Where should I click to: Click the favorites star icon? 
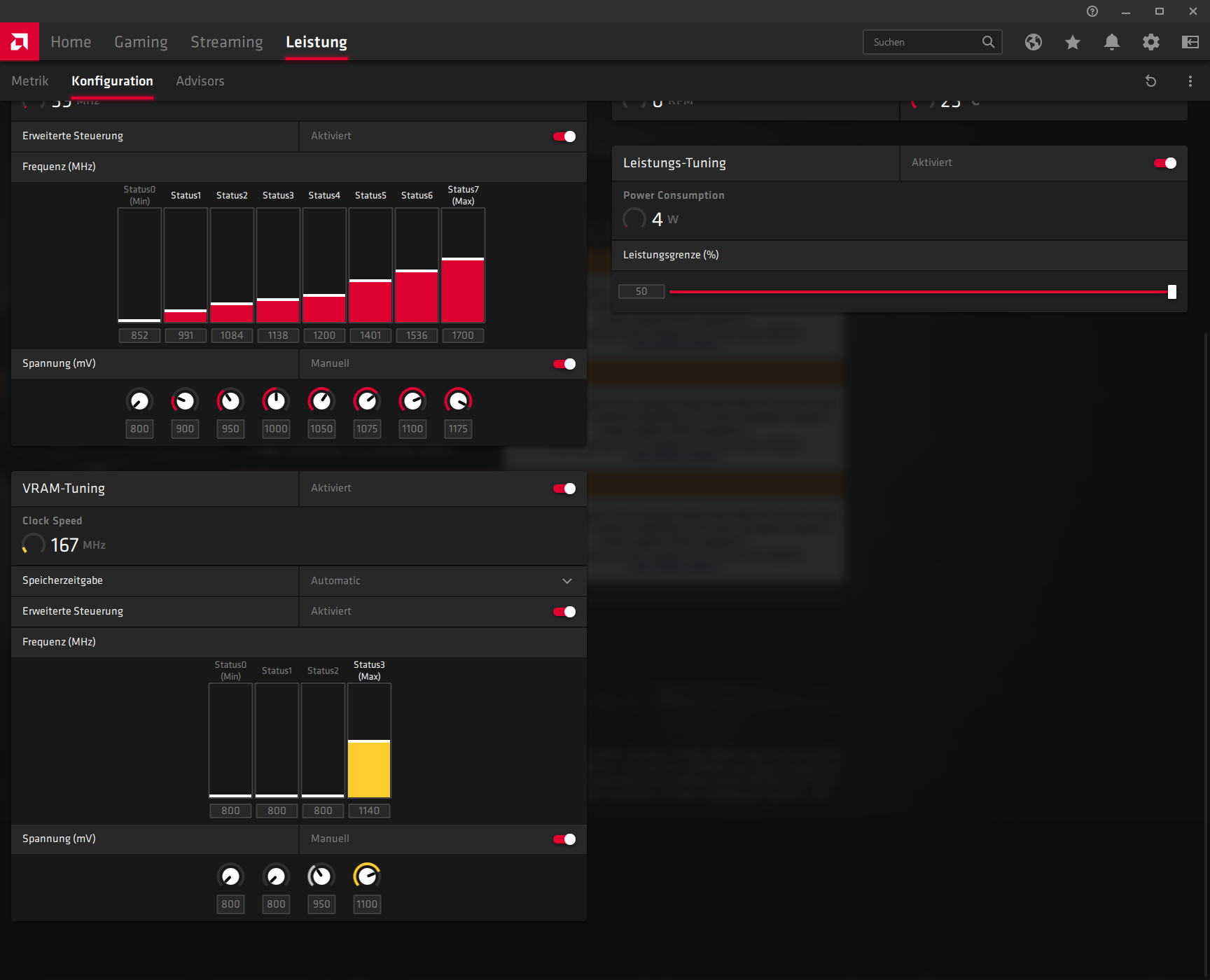(1072, 42)
